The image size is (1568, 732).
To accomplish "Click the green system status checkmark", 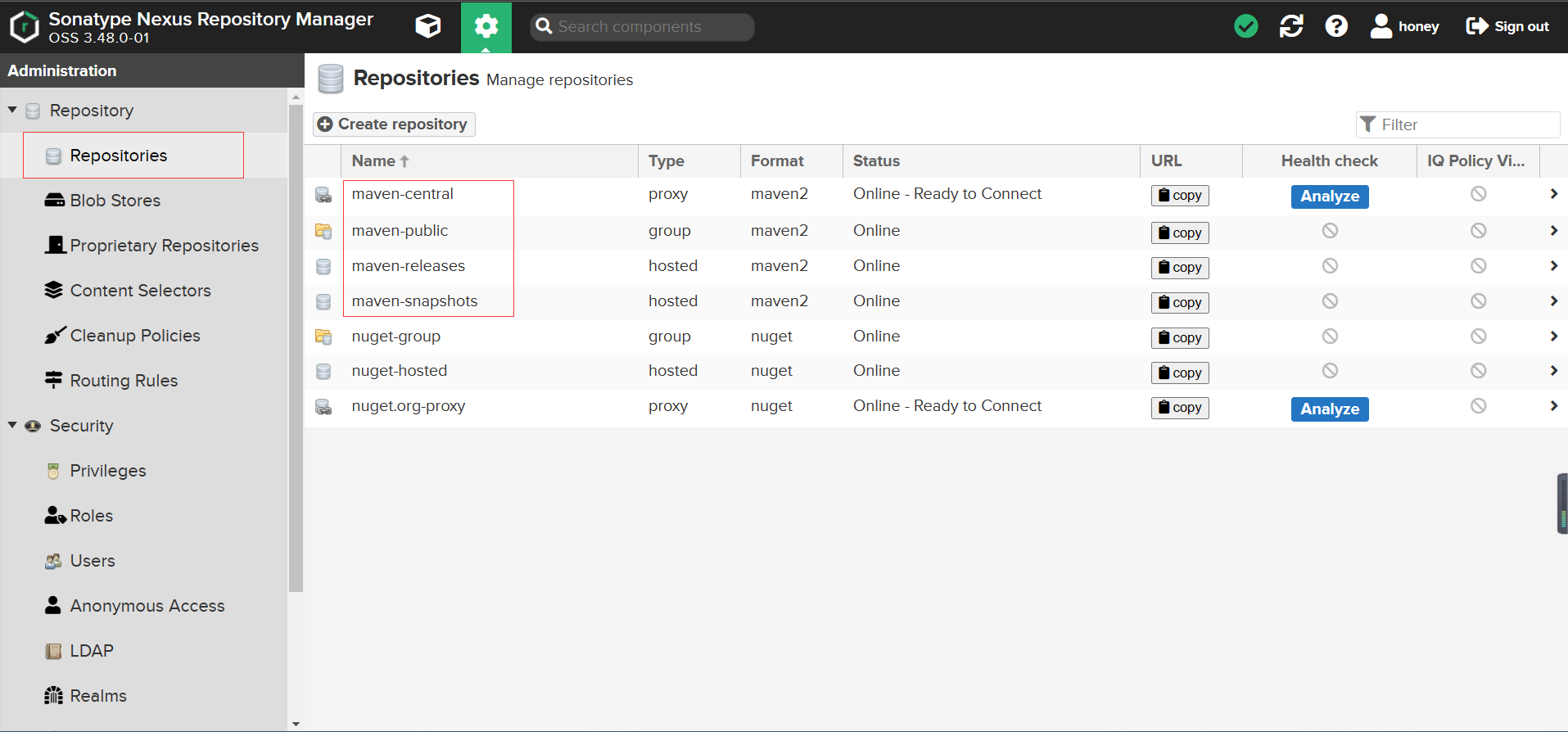I will pos(1246,26).
